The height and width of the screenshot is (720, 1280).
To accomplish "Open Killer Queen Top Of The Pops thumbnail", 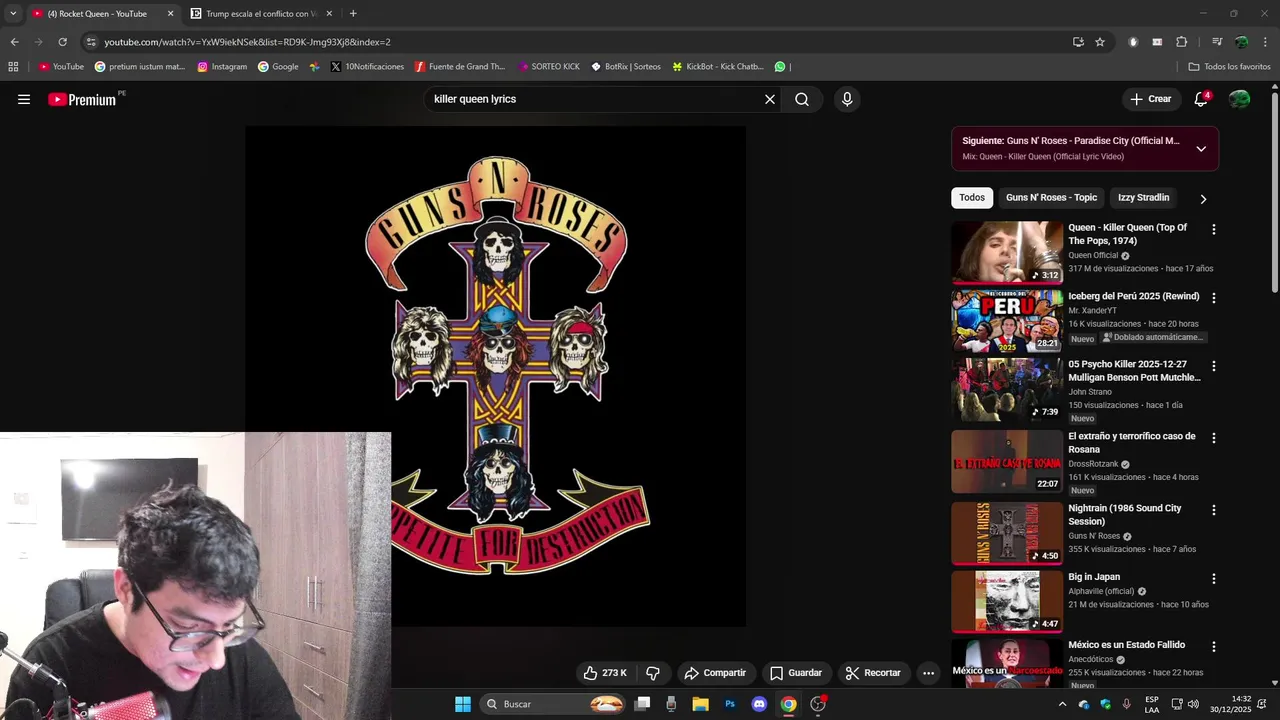I will 1007,253.
